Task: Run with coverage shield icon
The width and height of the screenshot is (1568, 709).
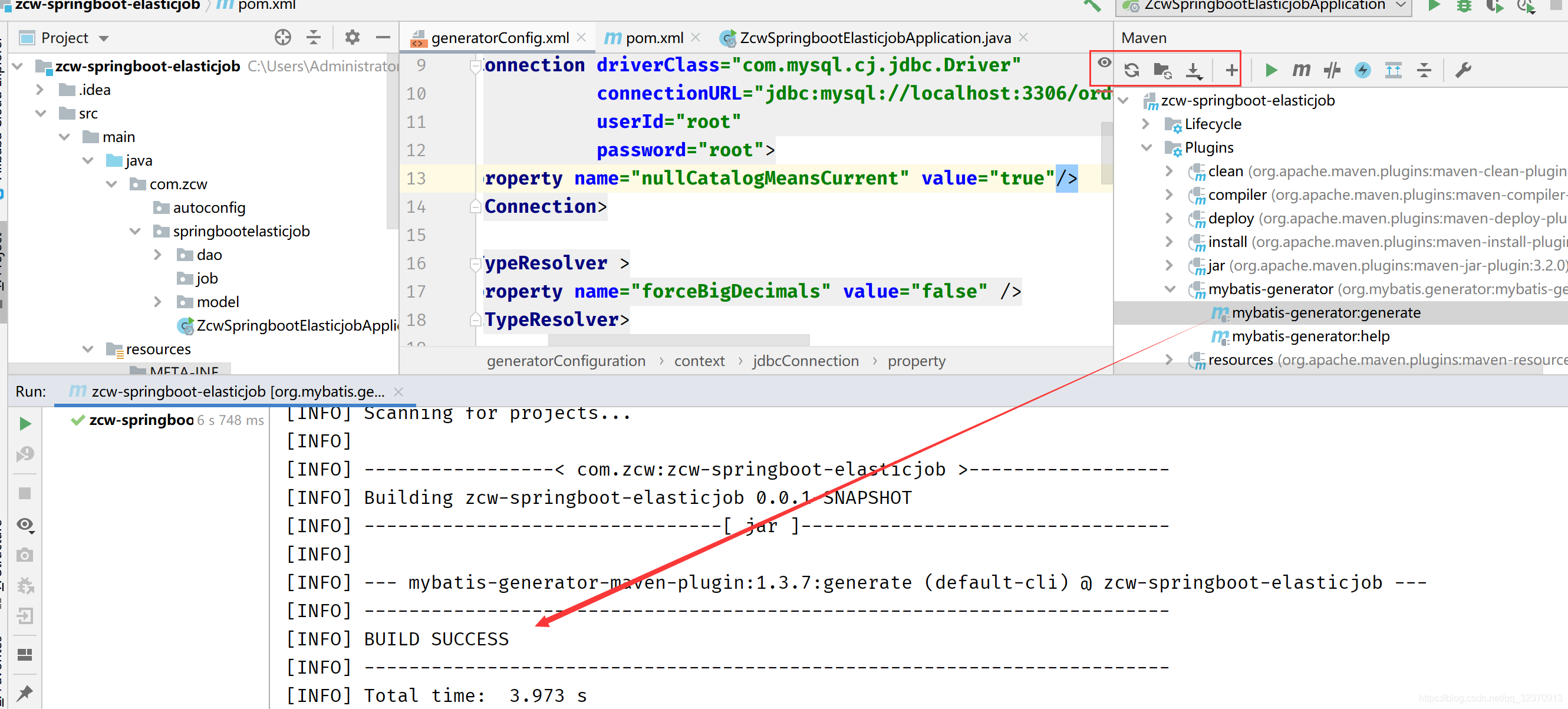Action: [1494, 6]
